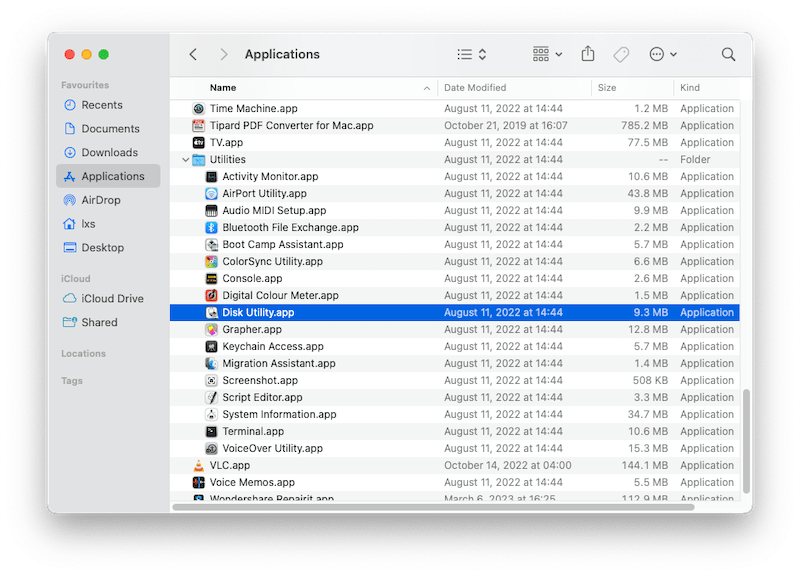Select Applications in the sidebar

(x=108, y=176)
